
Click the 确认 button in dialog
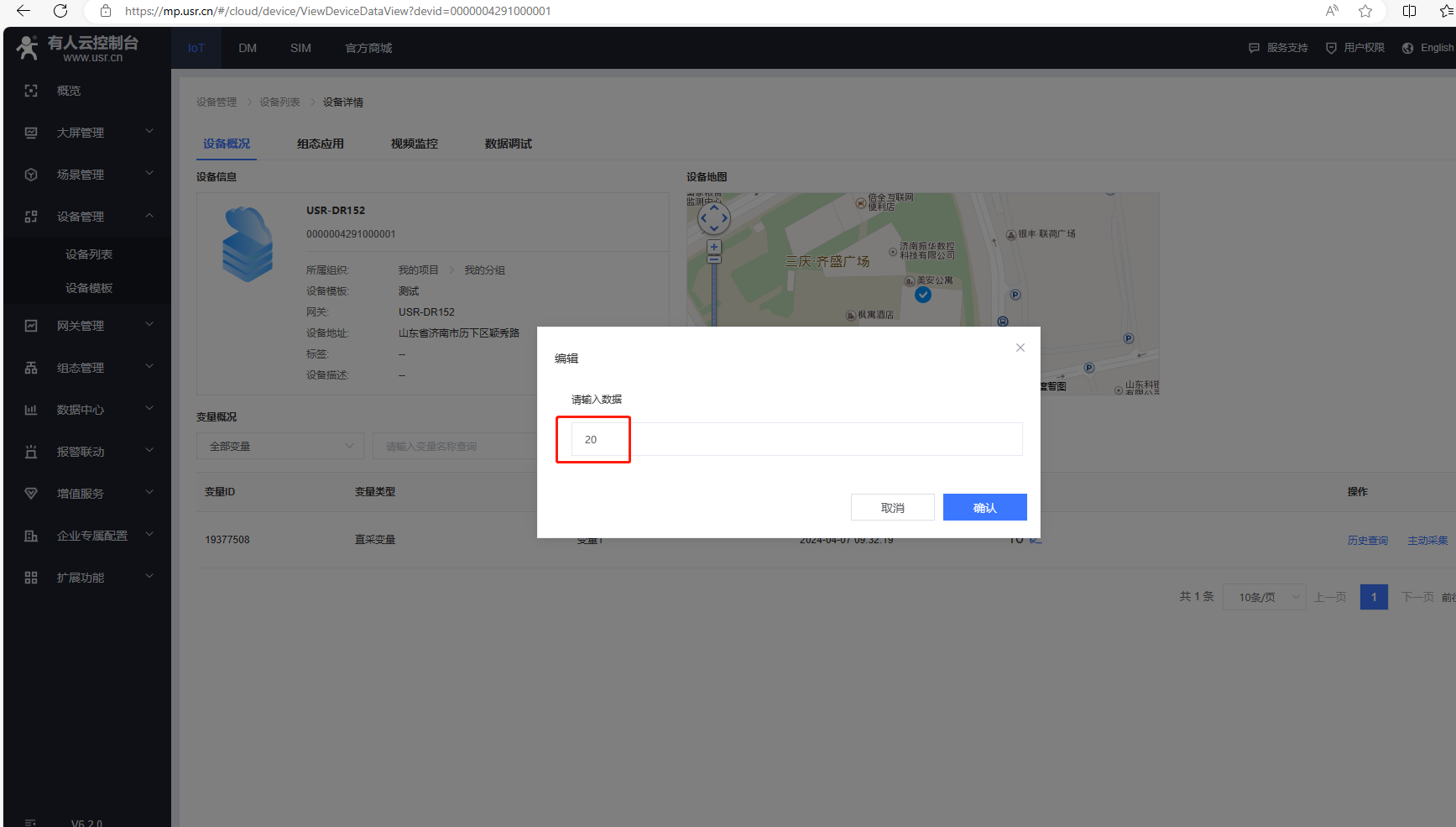984,507
